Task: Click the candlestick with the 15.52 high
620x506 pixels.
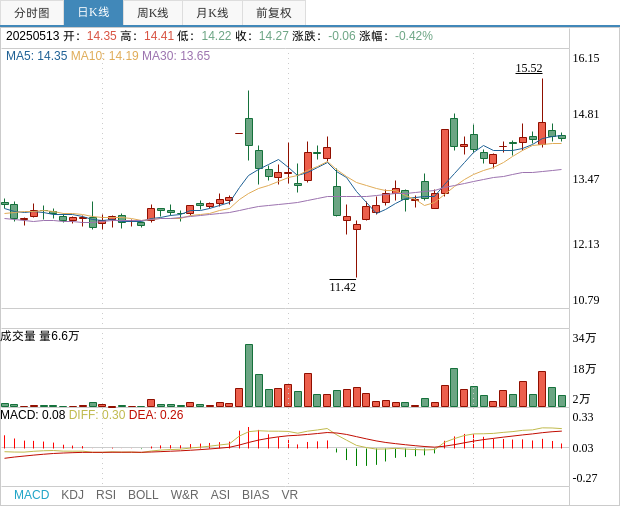Action: click(542, 133)
